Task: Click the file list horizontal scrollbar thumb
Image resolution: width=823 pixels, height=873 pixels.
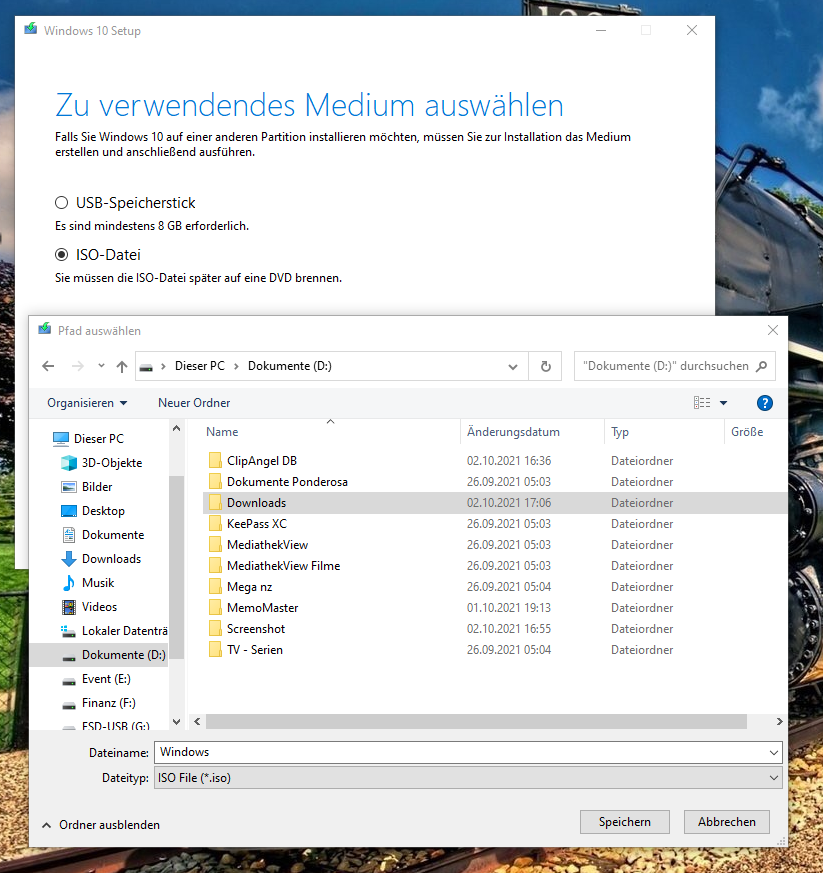Action: tap(476, 722)
